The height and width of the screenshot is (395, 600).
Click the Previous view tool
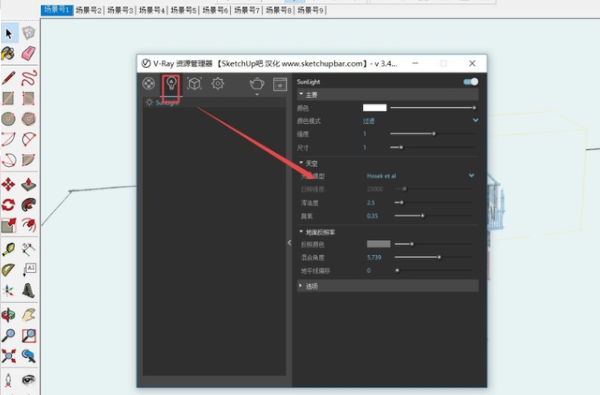coord(29,356)
